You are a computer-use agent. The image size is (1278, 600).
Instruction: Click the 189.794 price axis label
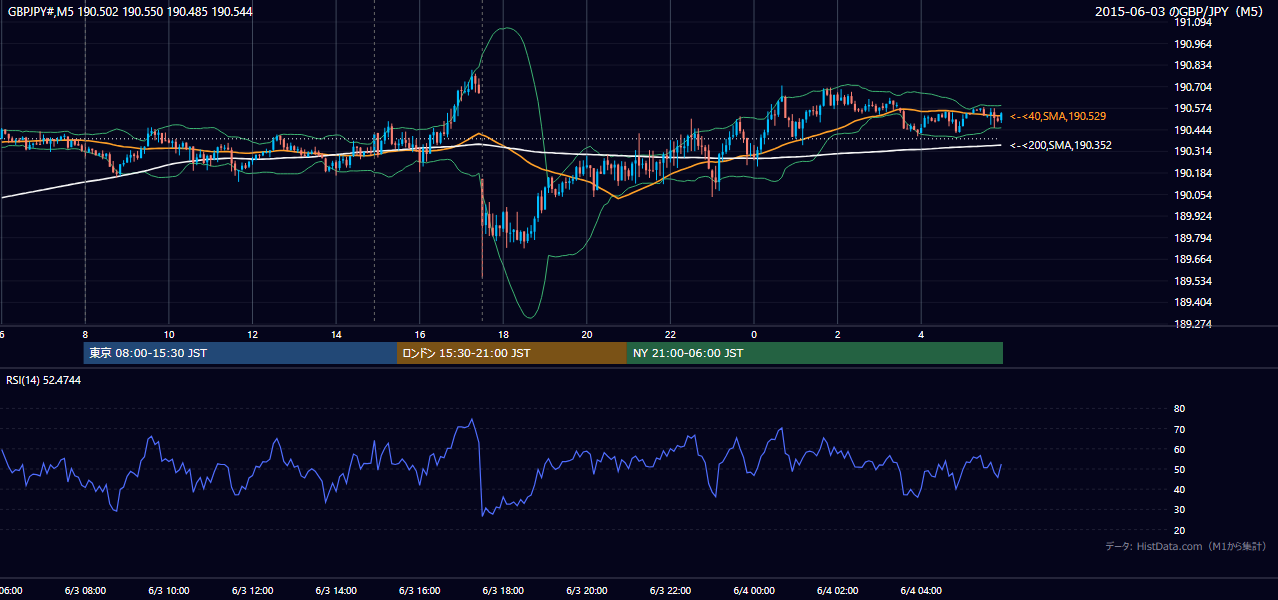point(1192,238)
